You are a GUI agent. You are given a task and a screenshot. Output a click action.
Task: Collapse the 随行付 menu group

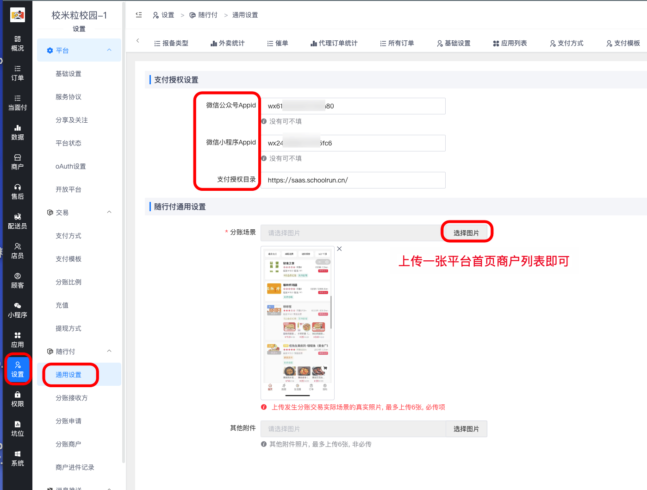coord(110,351)
